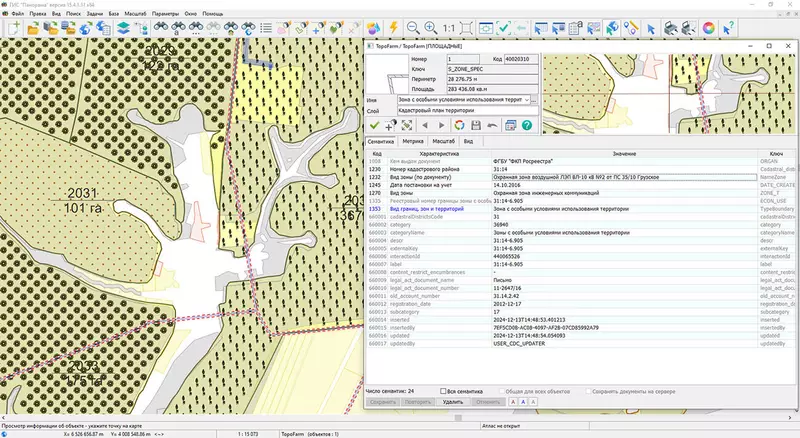800x438 pixels.
Task: Click the open folder icon in main toolbar
Action: point(33,29)
